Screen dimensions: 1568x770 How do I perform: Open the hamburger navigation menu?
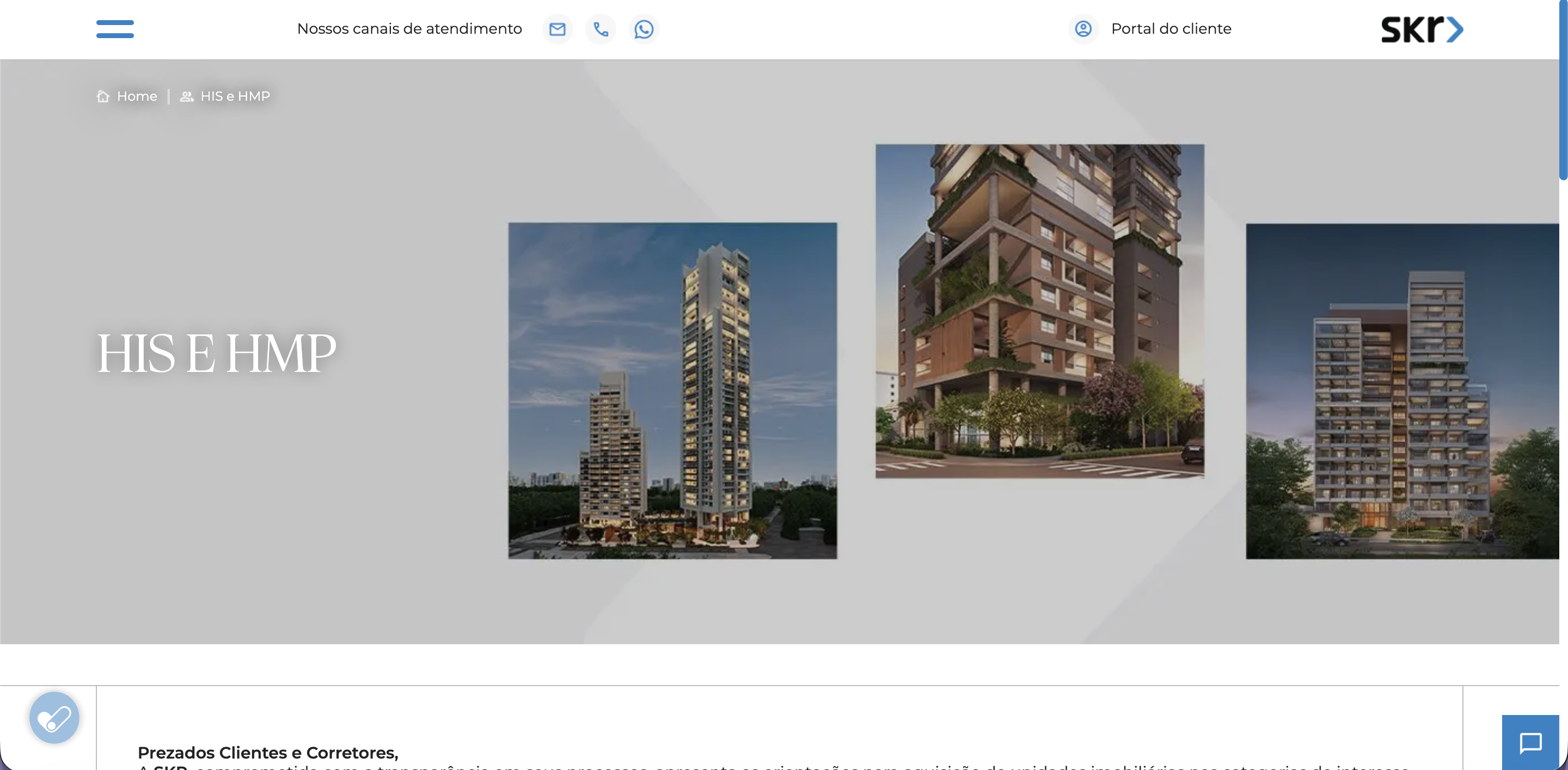[114, 29]
